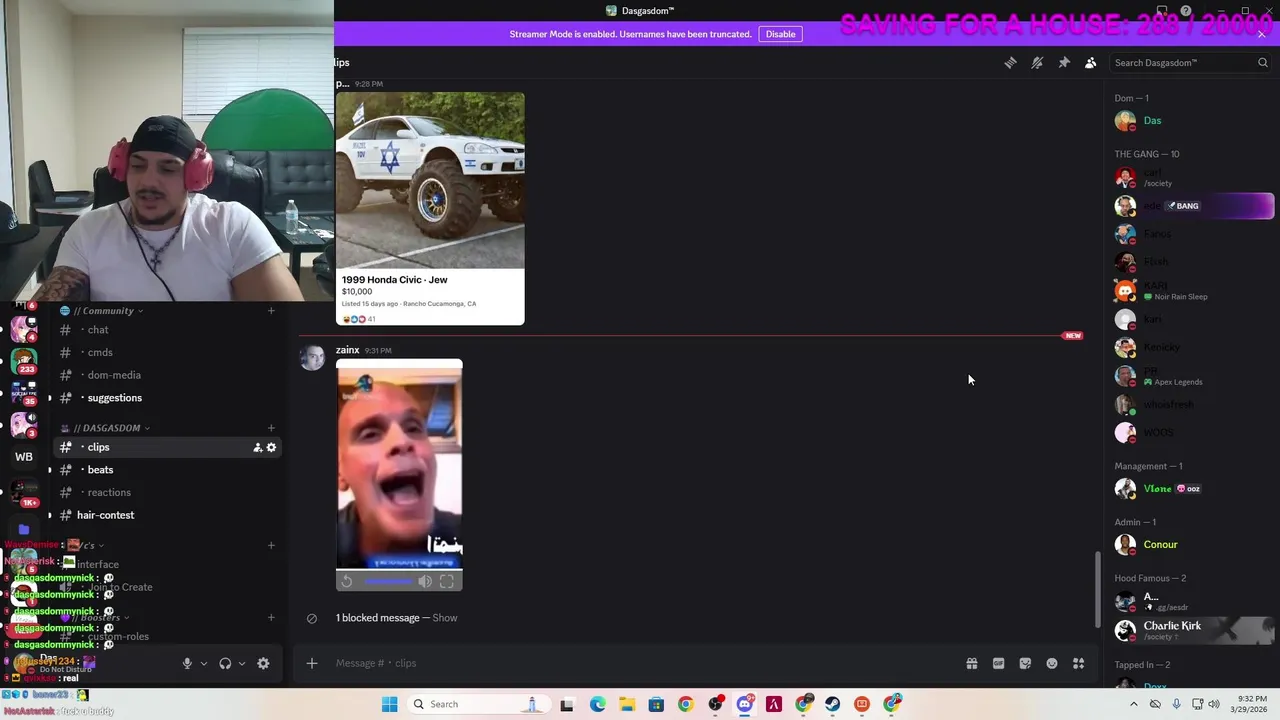
Task: Mute the microphone in user panel
Action: click(187, 663)
